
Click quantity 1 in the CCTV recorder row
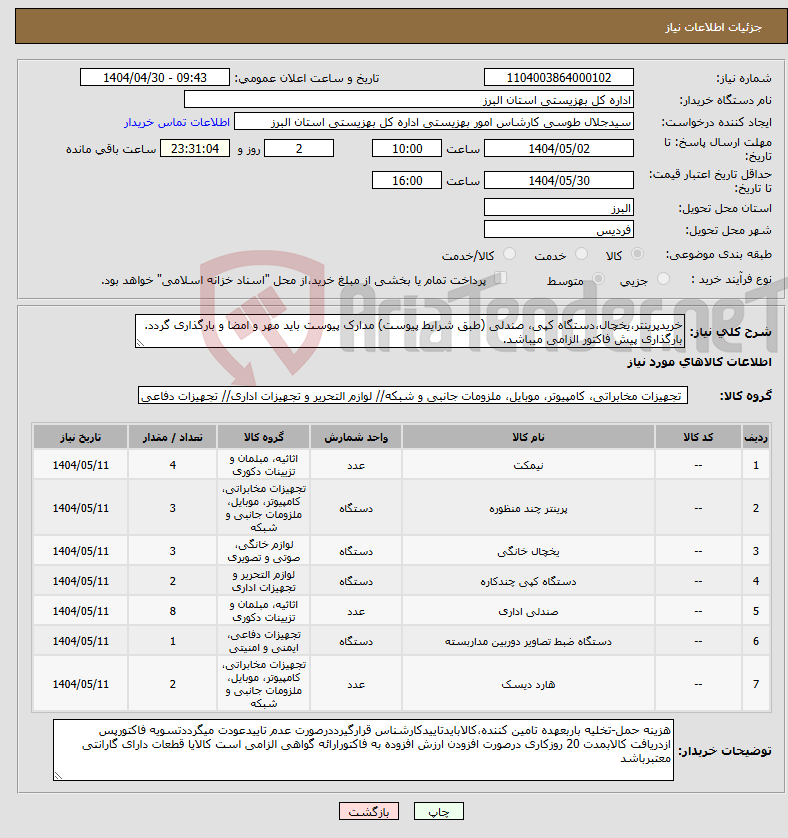[x=172, y=641]
